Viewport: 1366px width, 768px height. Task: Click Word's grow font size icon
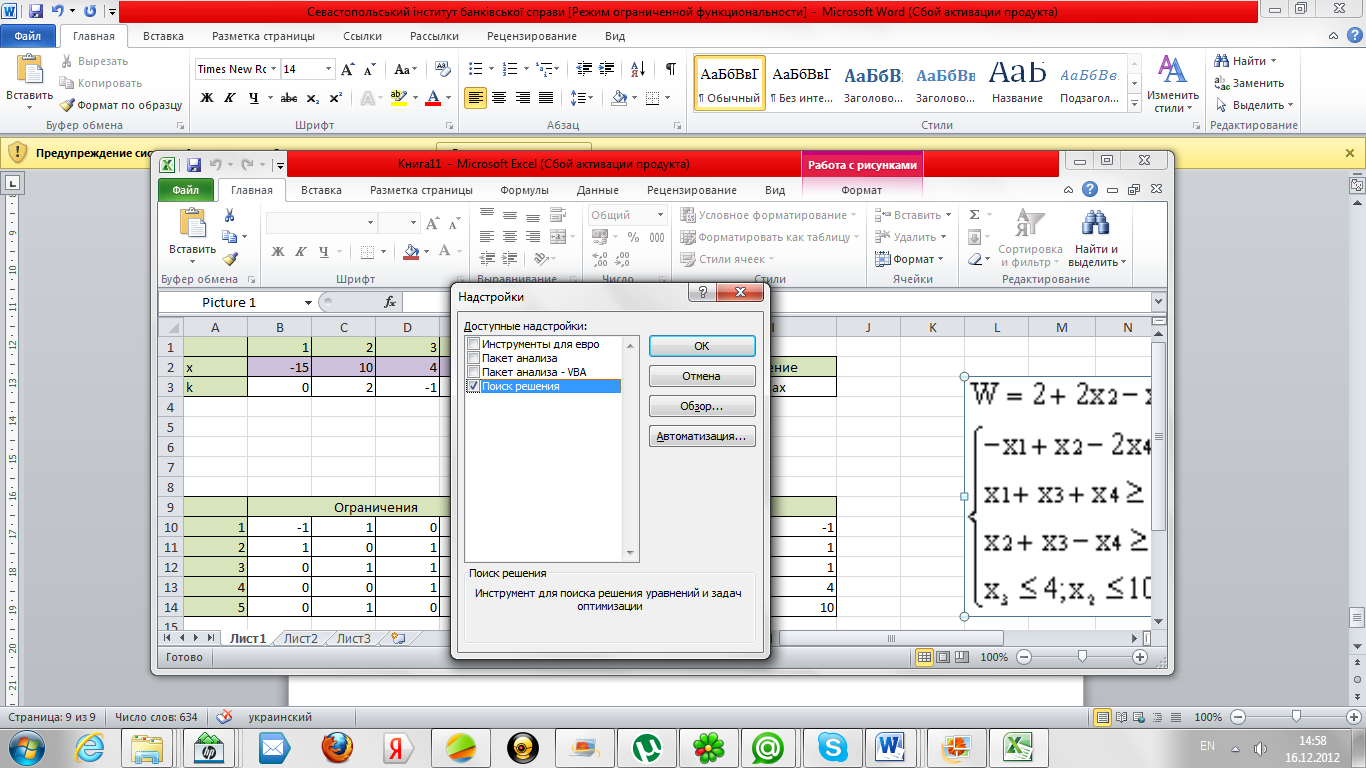coord(348,69)
